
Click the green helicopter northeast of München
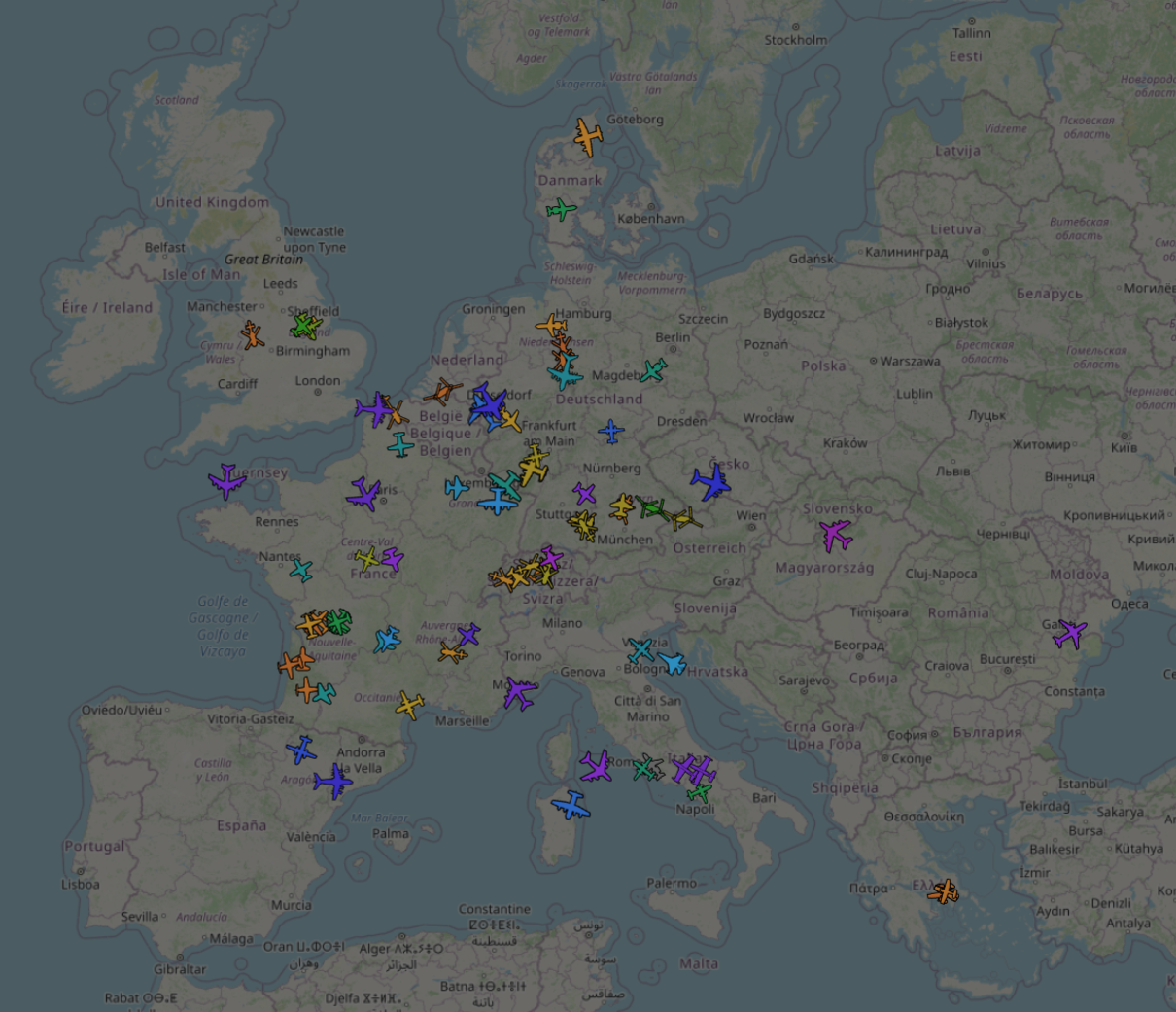[x=652, y=508]
